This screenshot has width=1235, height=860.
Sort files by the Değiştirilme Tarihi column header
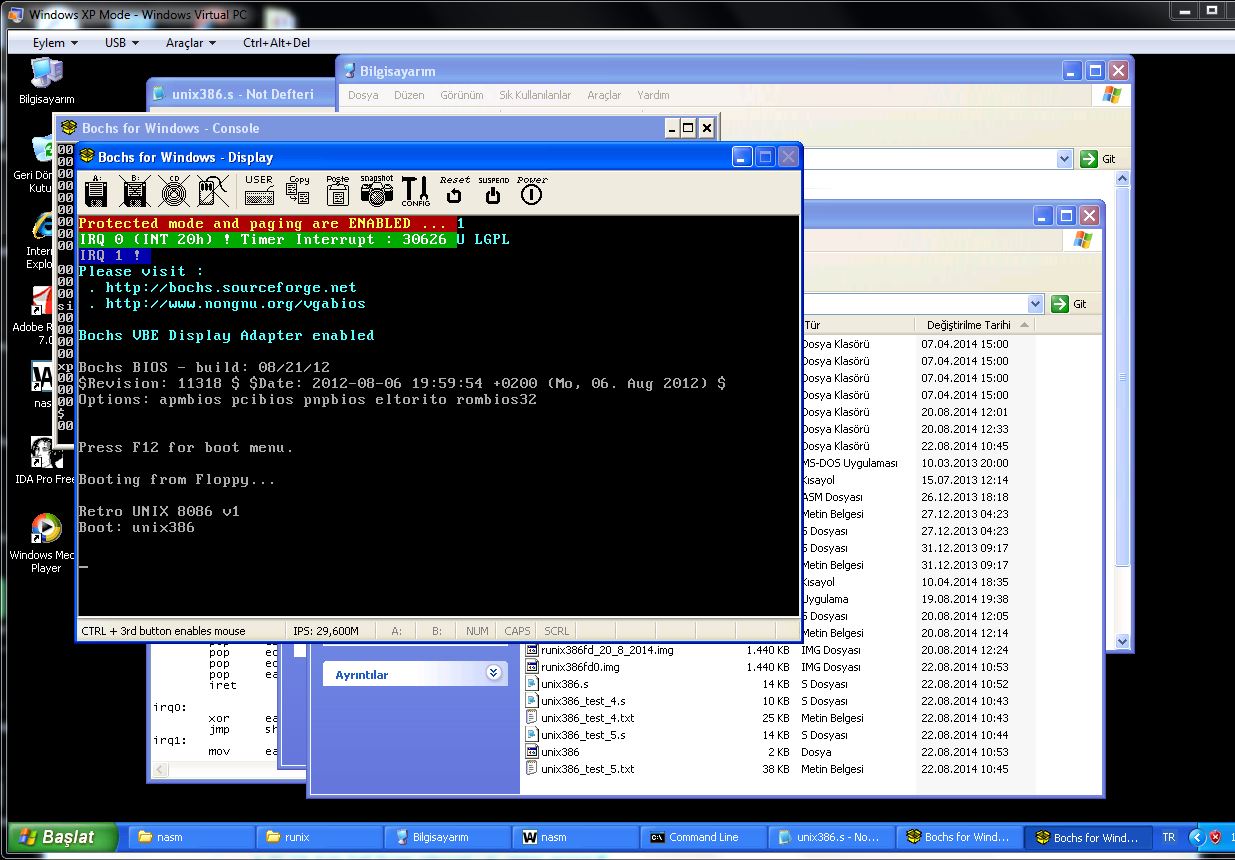coord(973,325)
